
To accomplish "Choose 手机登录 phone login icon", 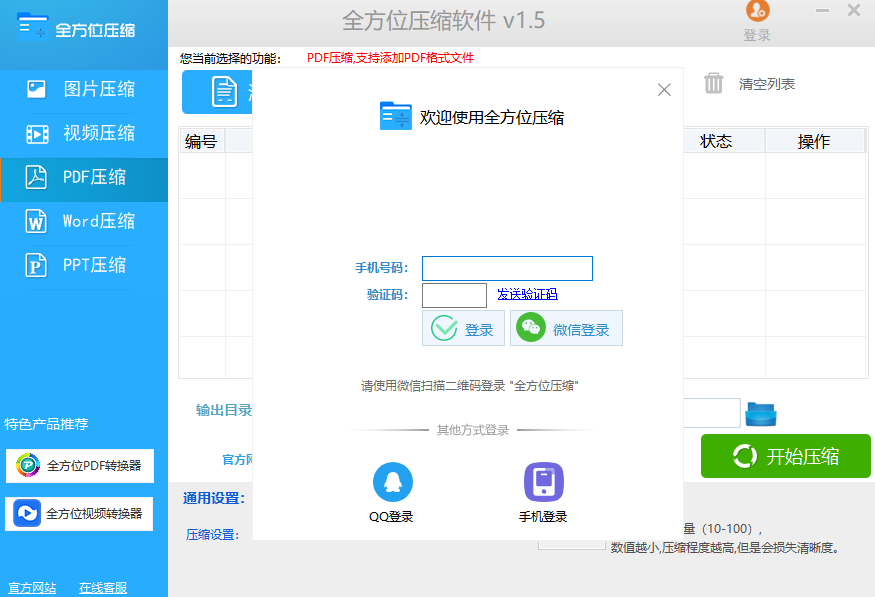I will tap(543, 481).
